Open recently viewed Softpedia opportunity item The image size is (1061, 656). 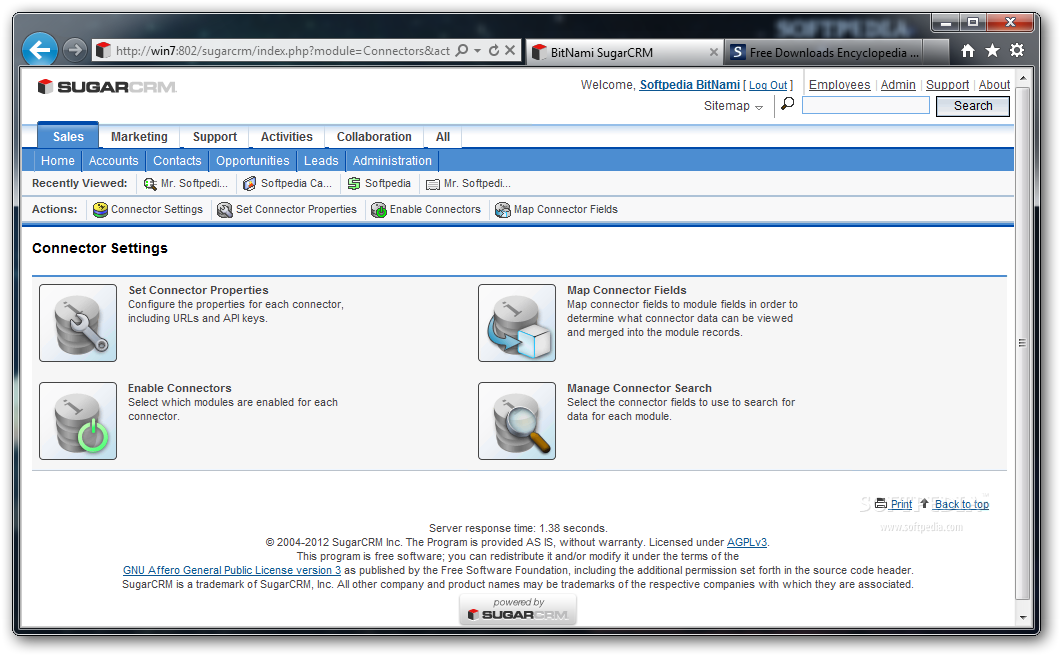click(x=379, y=183)
